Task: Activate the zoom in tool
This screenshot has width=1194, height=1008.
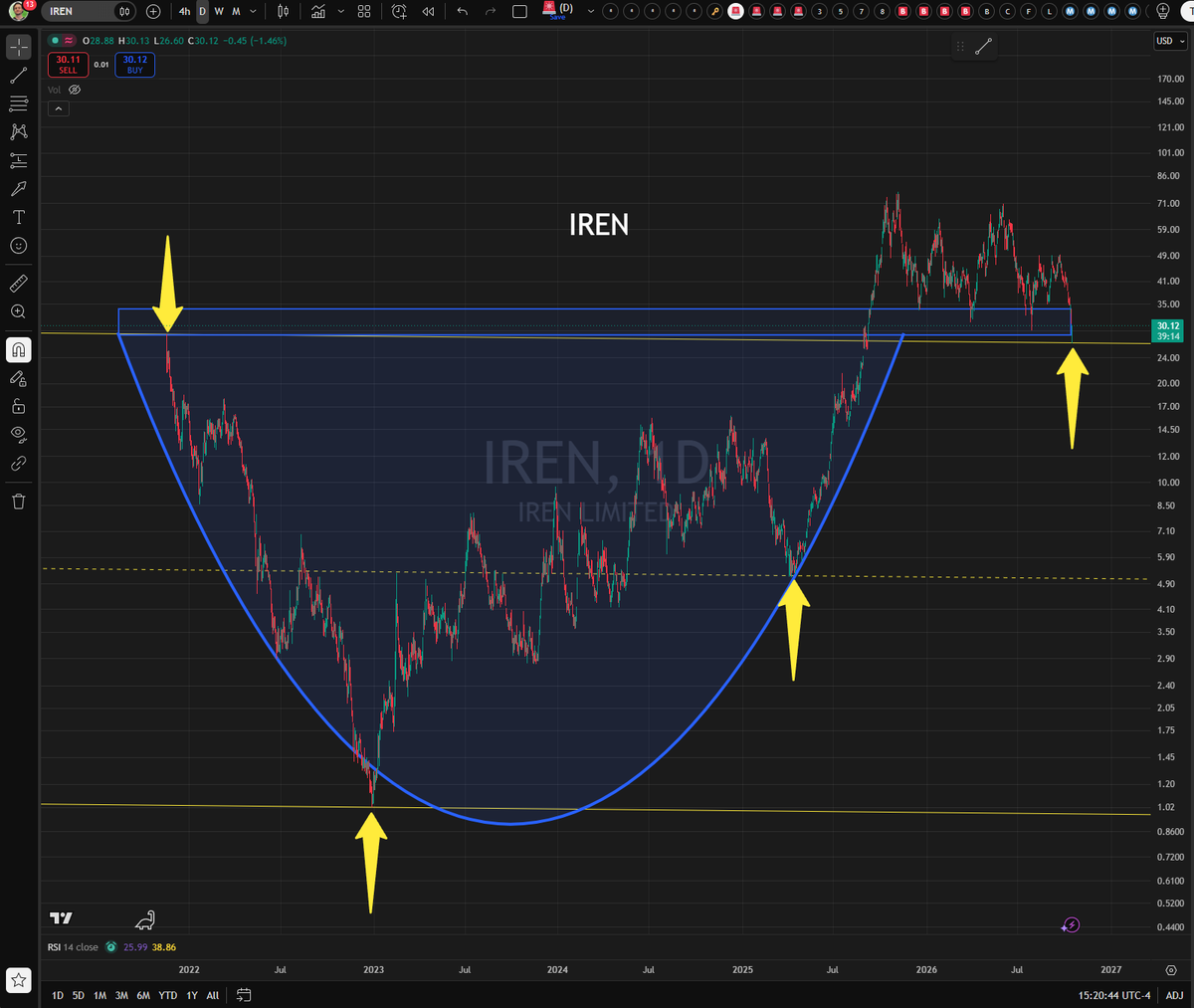Action: [x=19, y=311]
